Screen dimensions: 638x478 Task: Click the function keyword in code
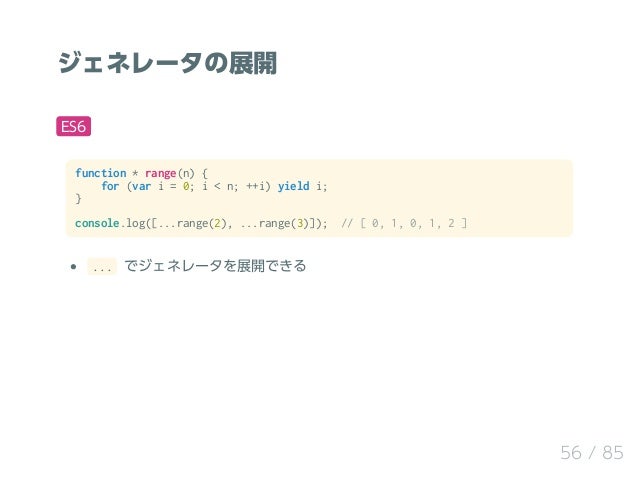(101, 173)
